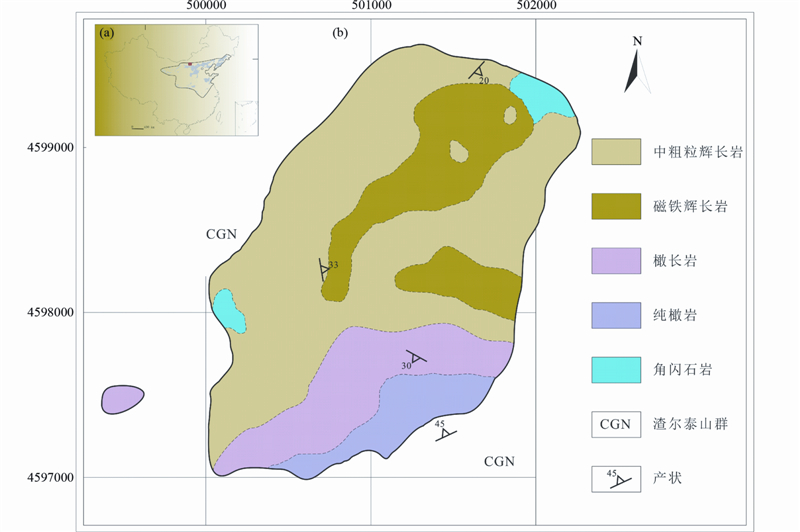Select the isolated purple polygon left of the map
Image resolution: width=800 pixels, height=532 pixels.
123,399
